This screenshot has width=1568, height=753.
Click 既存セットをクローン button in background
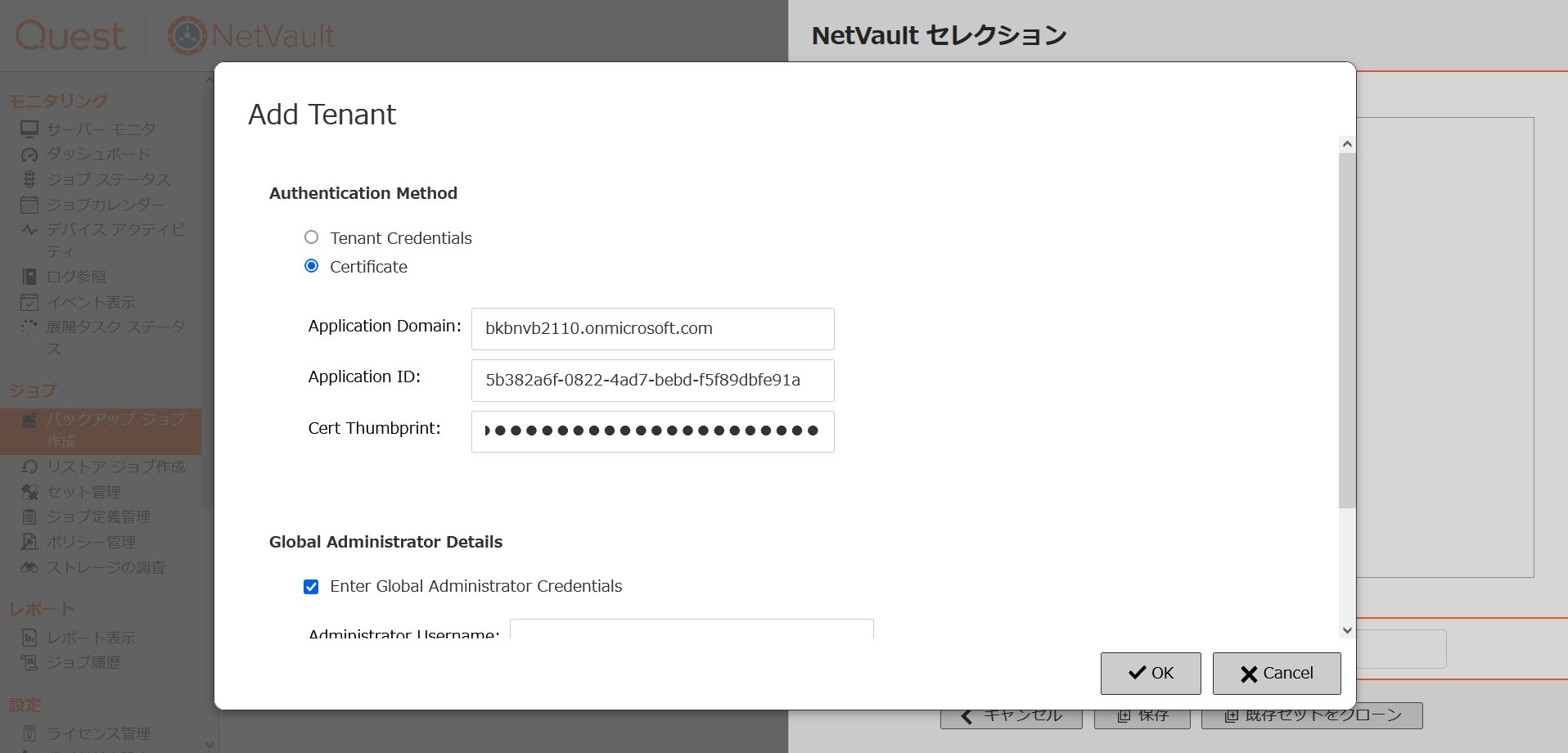pos(1312,716)
